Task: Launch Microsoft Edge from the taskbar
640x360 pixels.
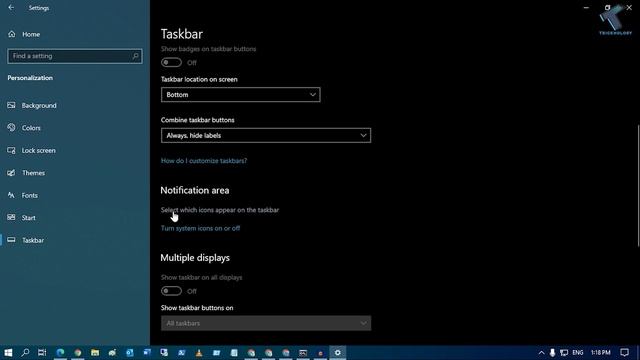Action: tap(60, 353)
